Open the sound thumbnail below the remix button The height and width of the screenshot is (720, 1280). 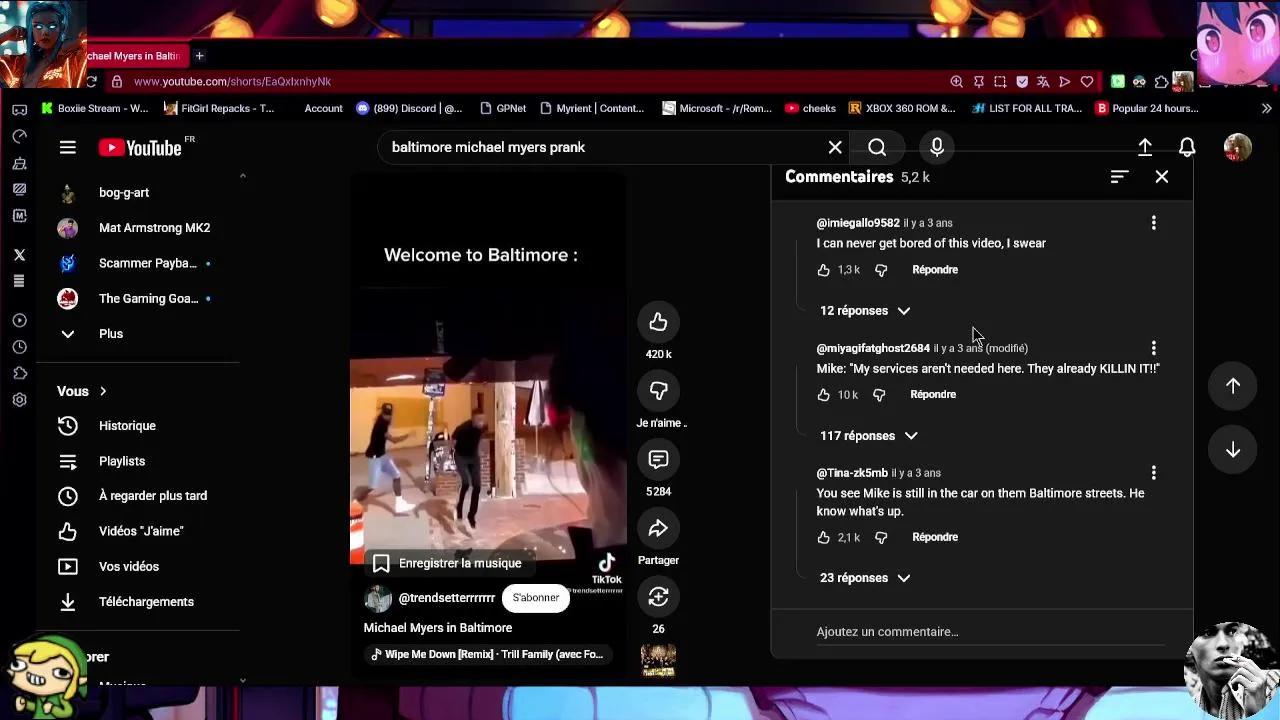coord(658,661)
